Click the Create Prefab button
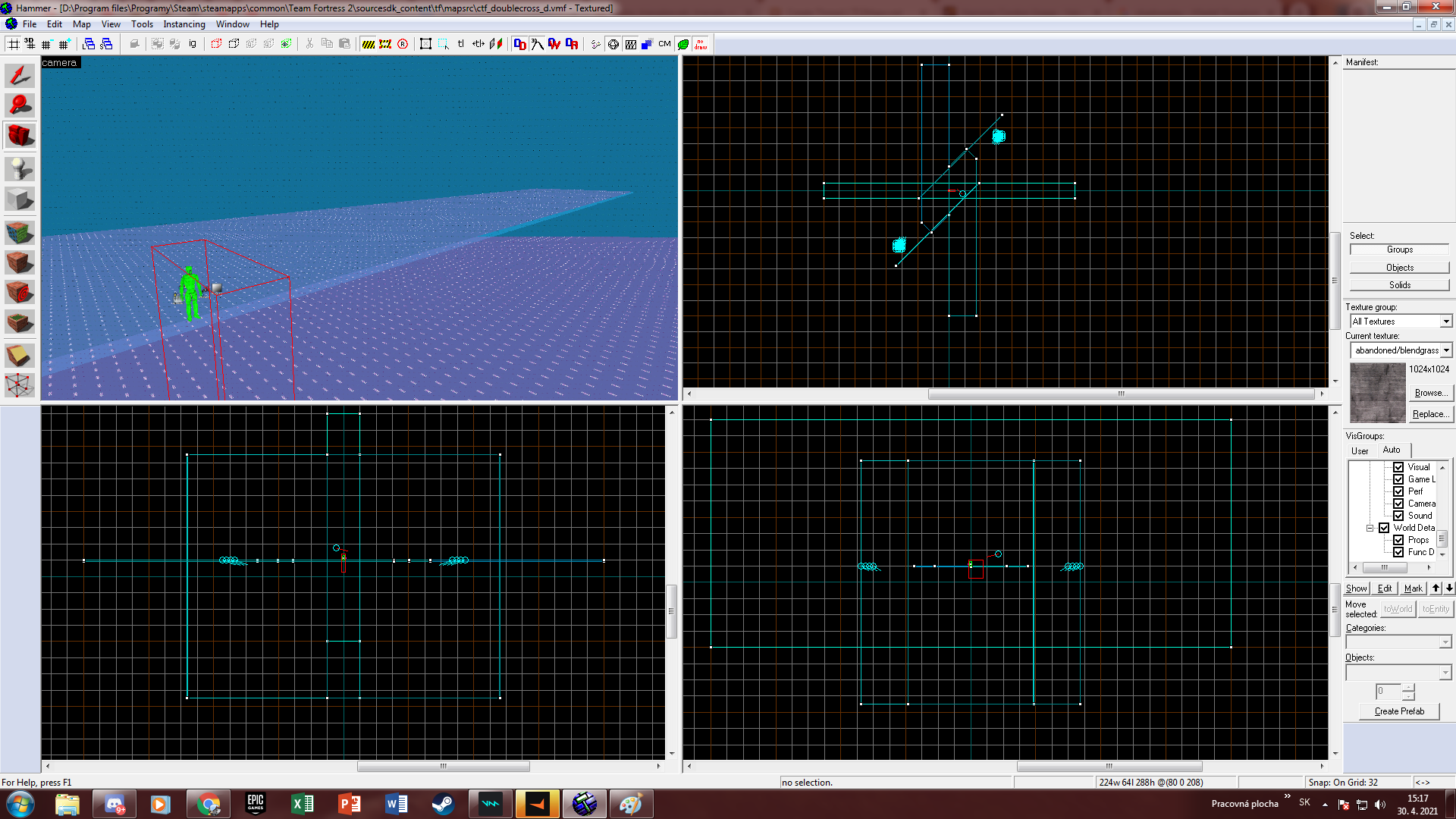The height and width of the screenshot is (819, 1456). [x=1399, y=711]
